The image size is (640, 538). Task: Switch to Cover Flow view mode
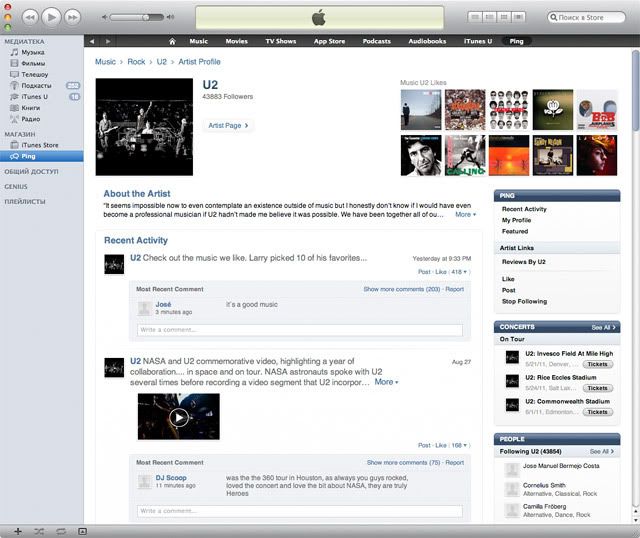[x=518, y=17]
